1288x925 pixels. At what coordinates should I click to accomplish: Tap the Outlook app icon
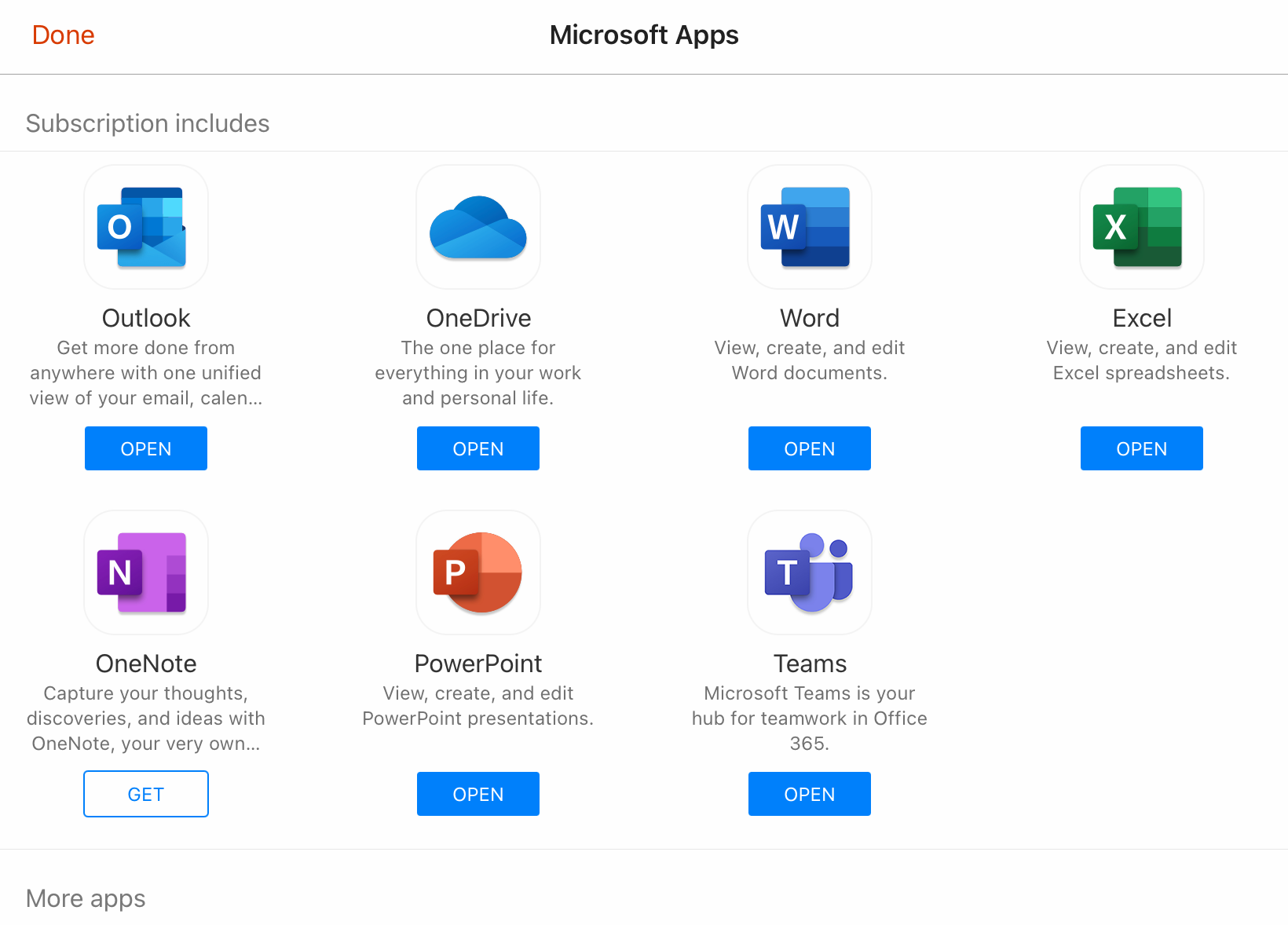[146, 227]
